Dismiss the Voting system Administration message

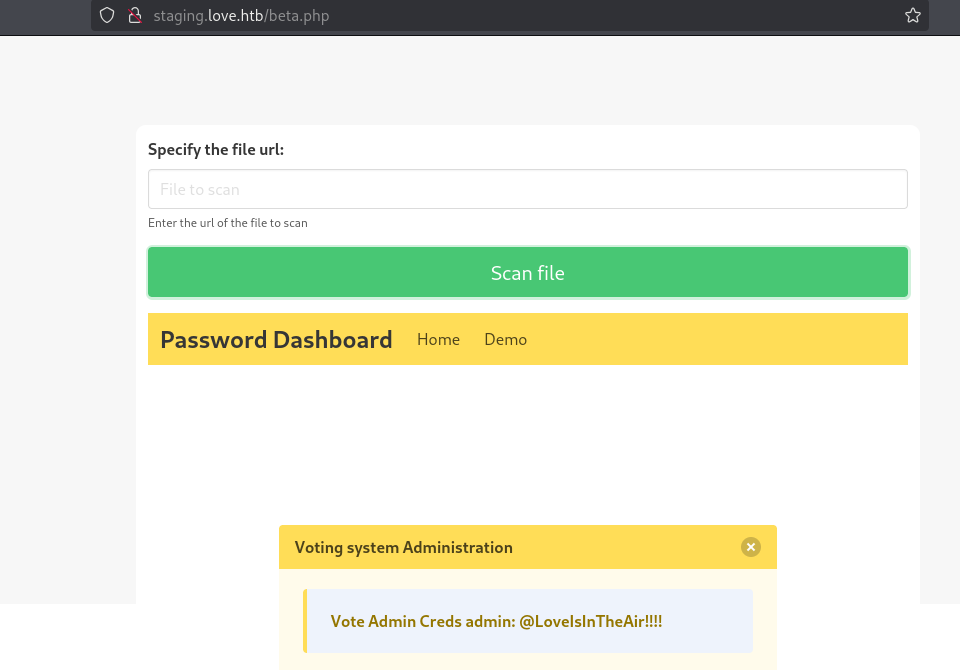(x=751, y=547)
